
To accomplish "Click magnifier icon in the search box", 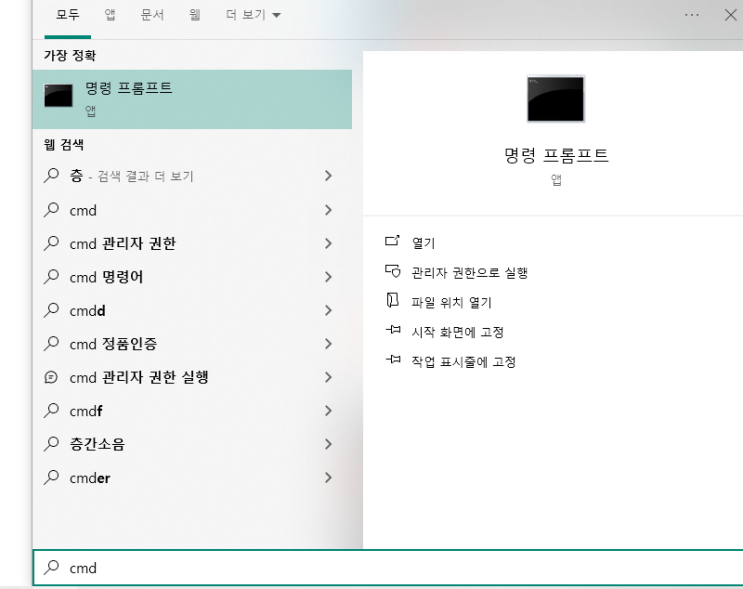I will point(51,567).
